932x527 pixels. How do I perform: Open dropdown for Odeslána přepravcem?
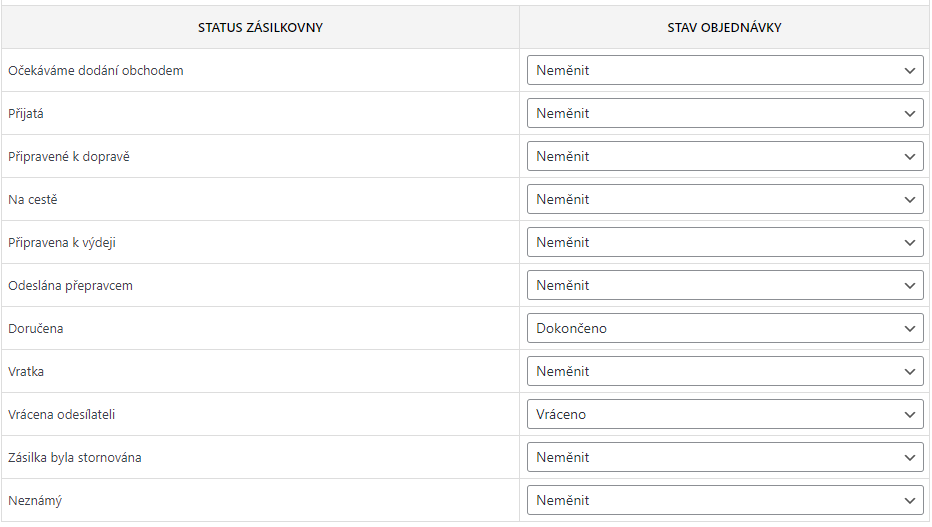click(x=724, y=286)
